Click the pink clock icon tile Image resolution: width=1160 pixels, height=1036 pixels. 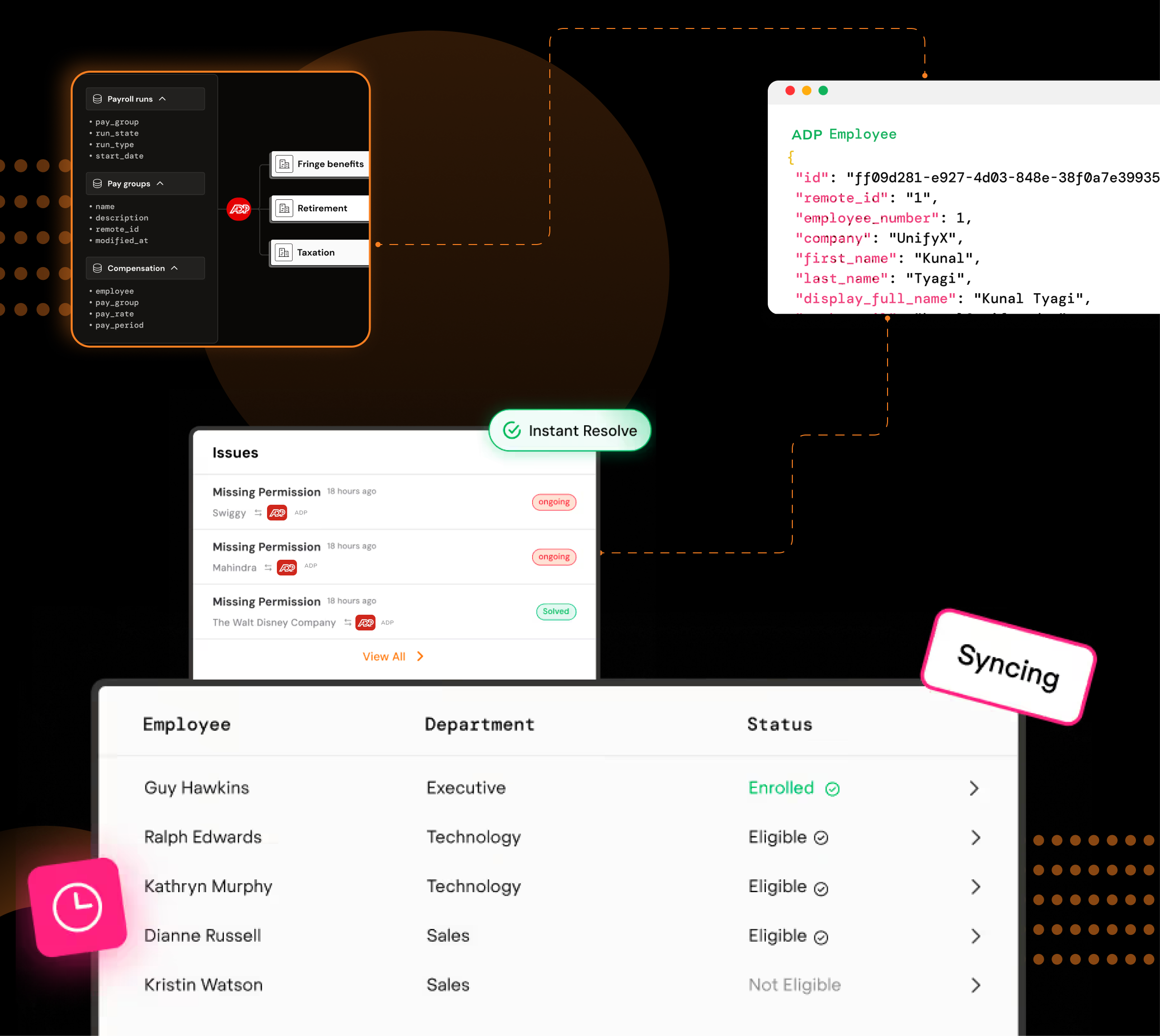pyautogui.click(x=78, y=907)
